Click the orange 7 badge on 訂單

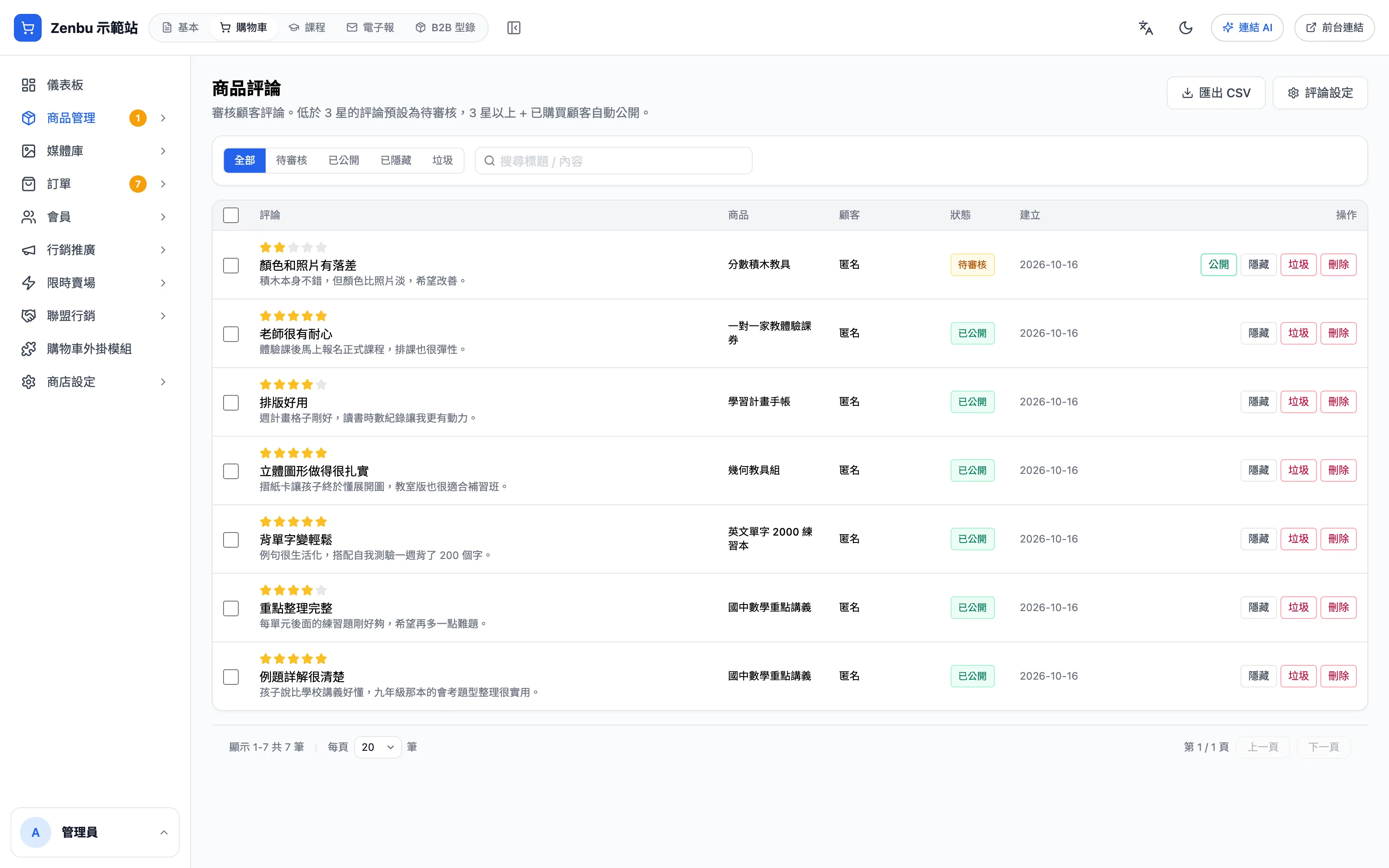point(138,184)
